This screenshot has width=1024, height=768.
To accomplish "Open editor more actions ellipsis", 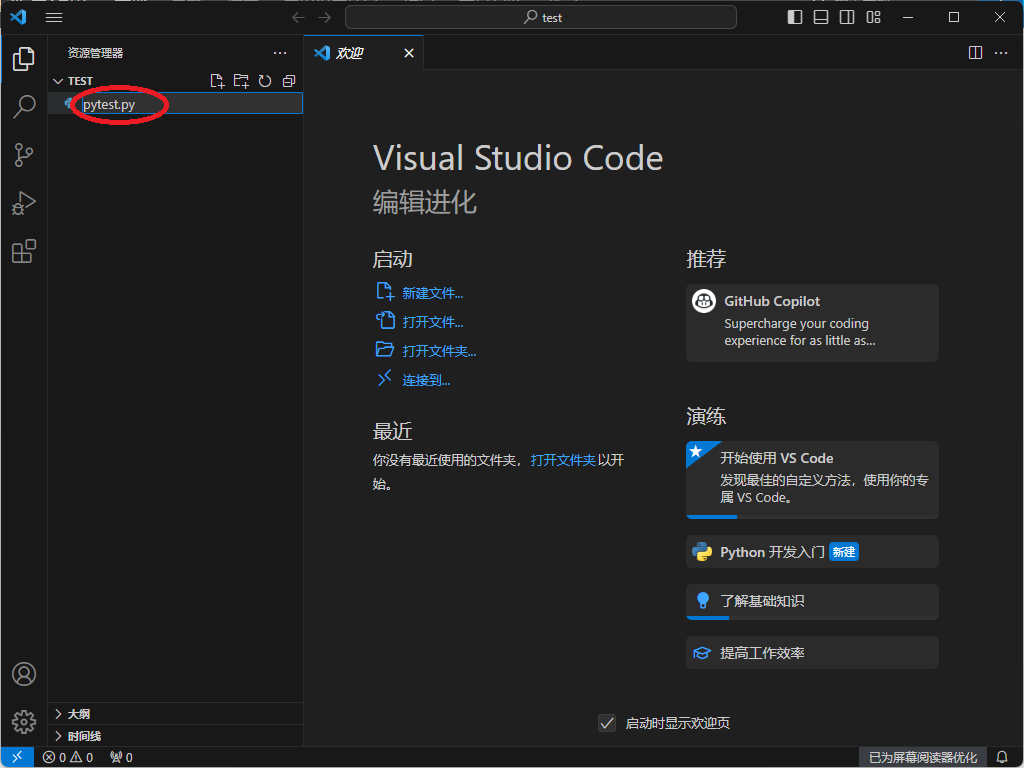I will pyautogui.click(x=1000, y=53).
